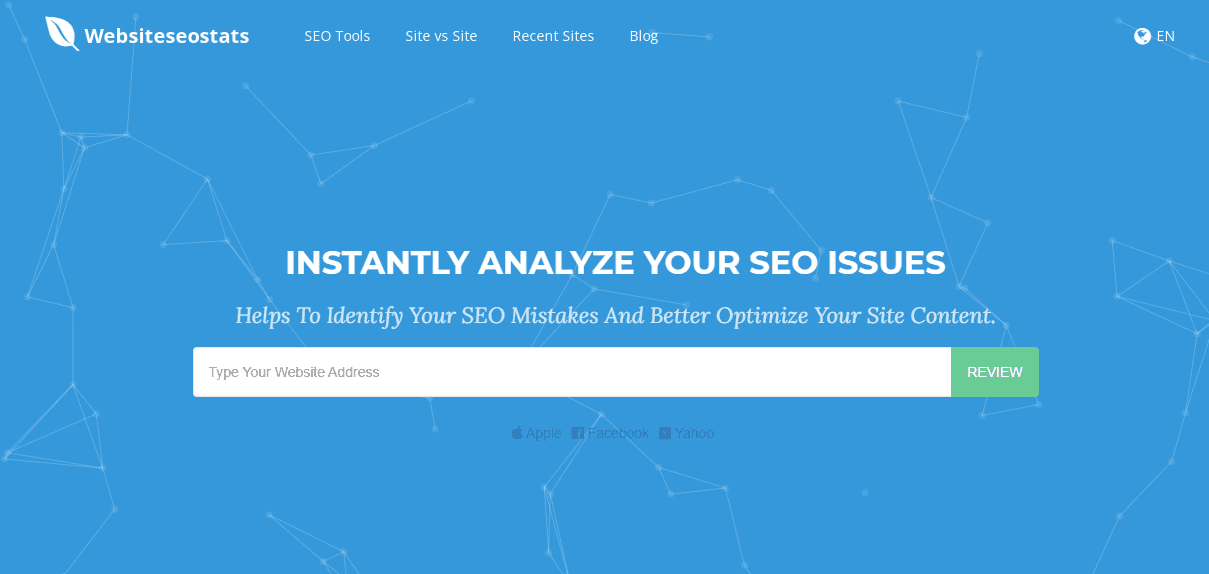
Task: Open the Yahoo example link text
Action: pyautogui.click(x=695, y=433)
